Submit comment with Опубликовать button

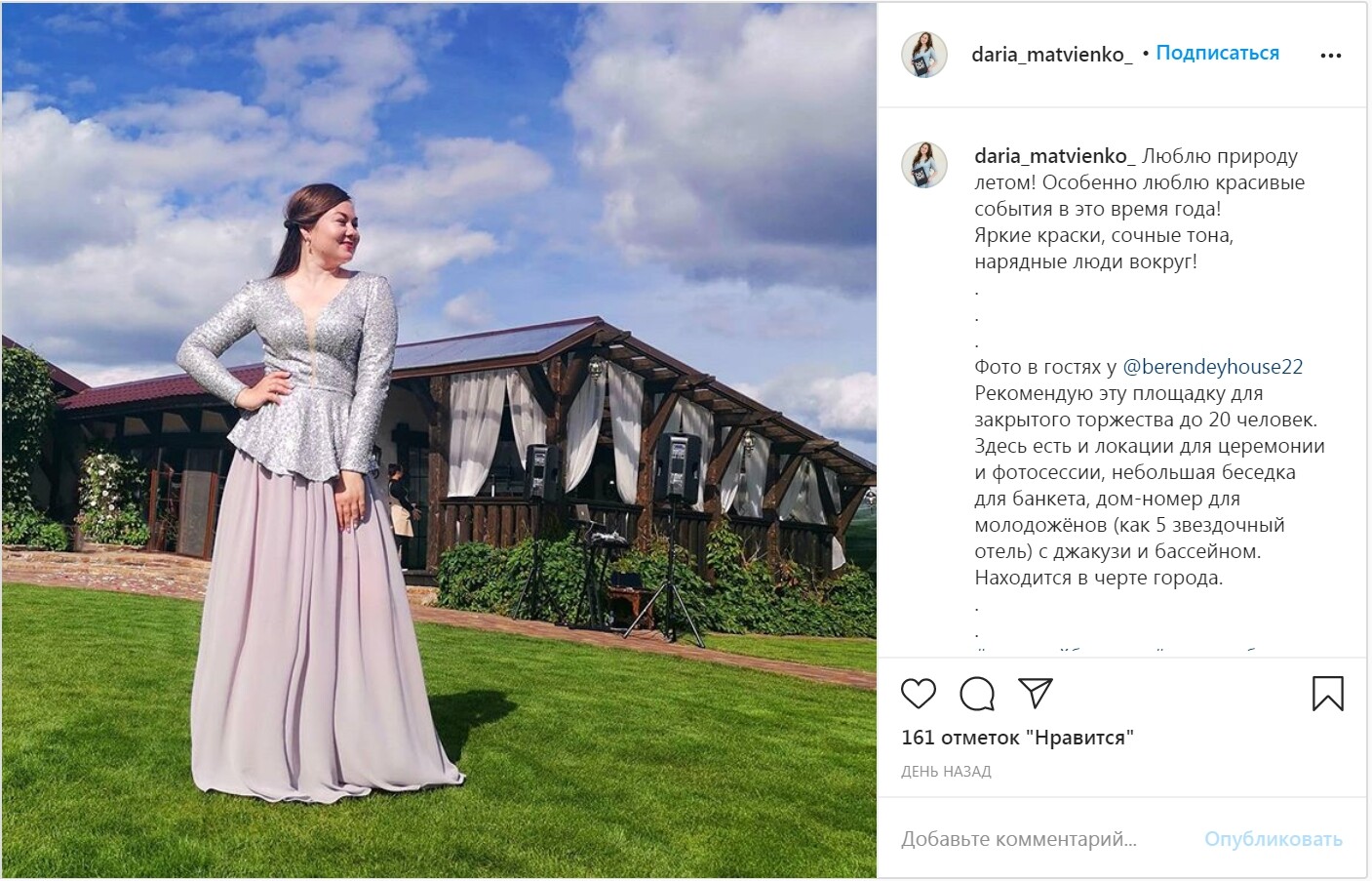point(1273,839)
